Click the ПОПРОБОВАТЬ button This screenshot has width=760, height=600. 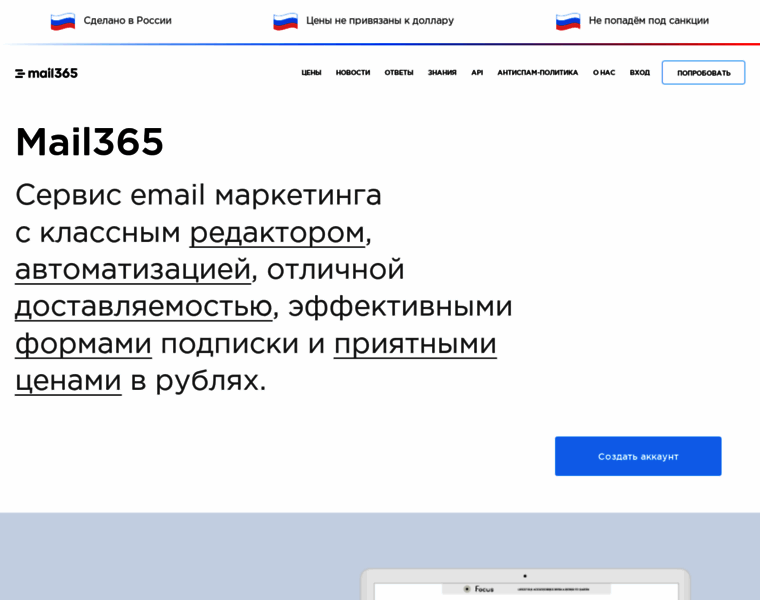[x=703, y=73]
